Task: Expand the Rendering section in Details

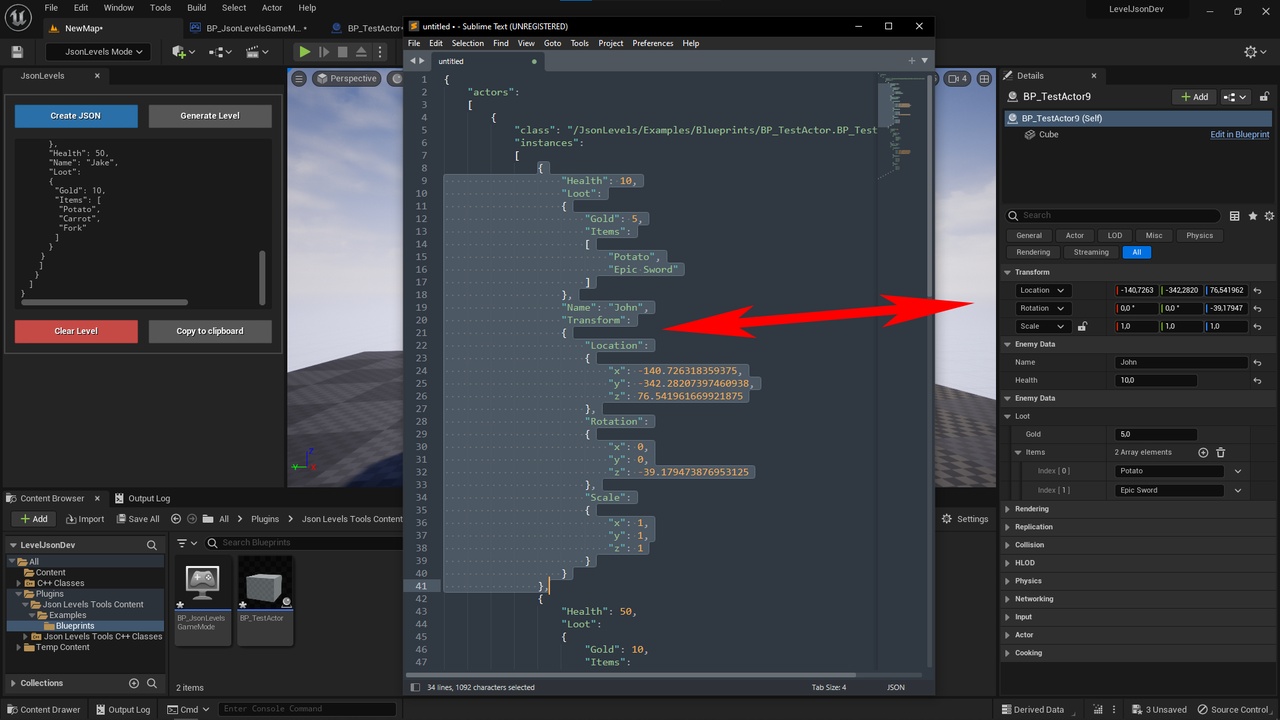Action: coord(1008,509)
